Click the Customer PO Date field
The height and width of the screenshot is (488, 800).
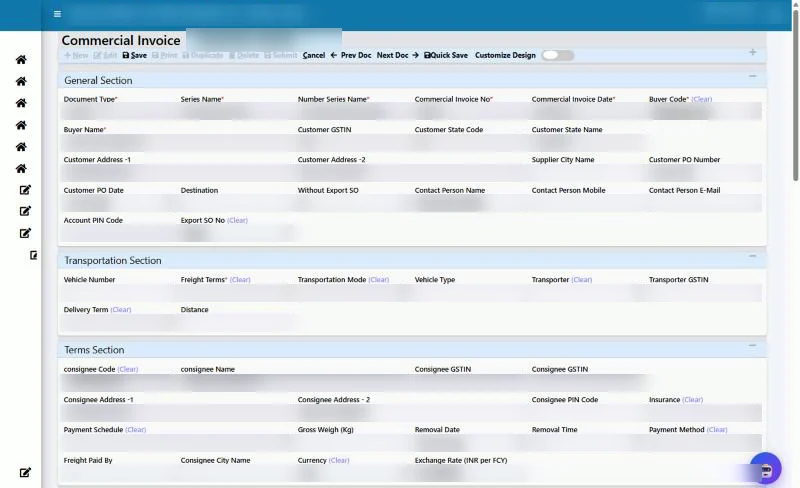(119, 203)
